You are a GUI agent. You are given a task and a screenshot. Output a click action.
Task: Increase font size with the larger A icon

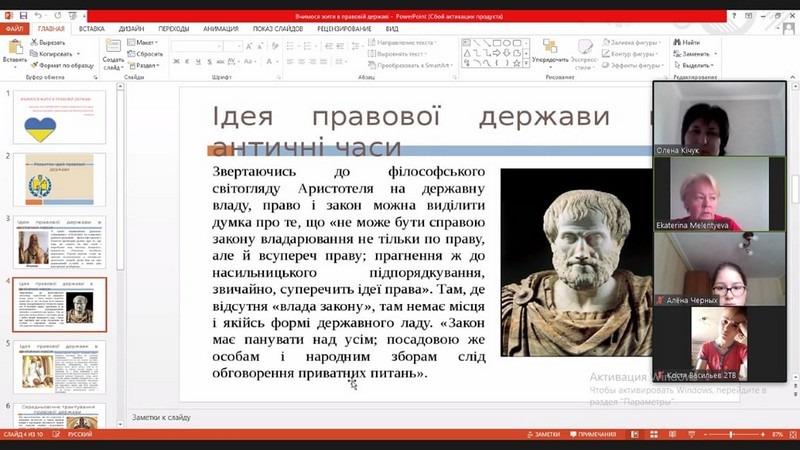click(x=249, y=46)
